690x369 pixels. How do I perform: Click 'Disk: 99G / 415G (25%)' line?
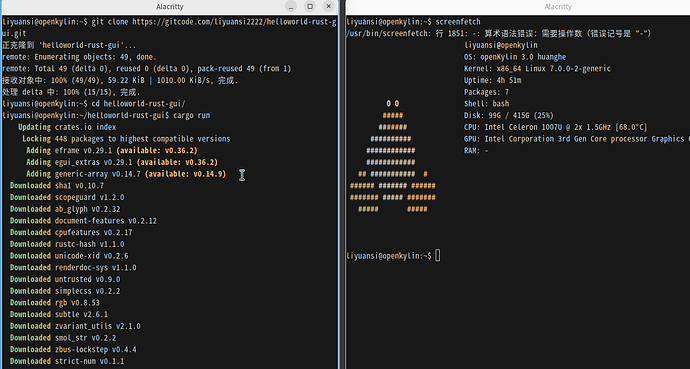coord(509,115)
